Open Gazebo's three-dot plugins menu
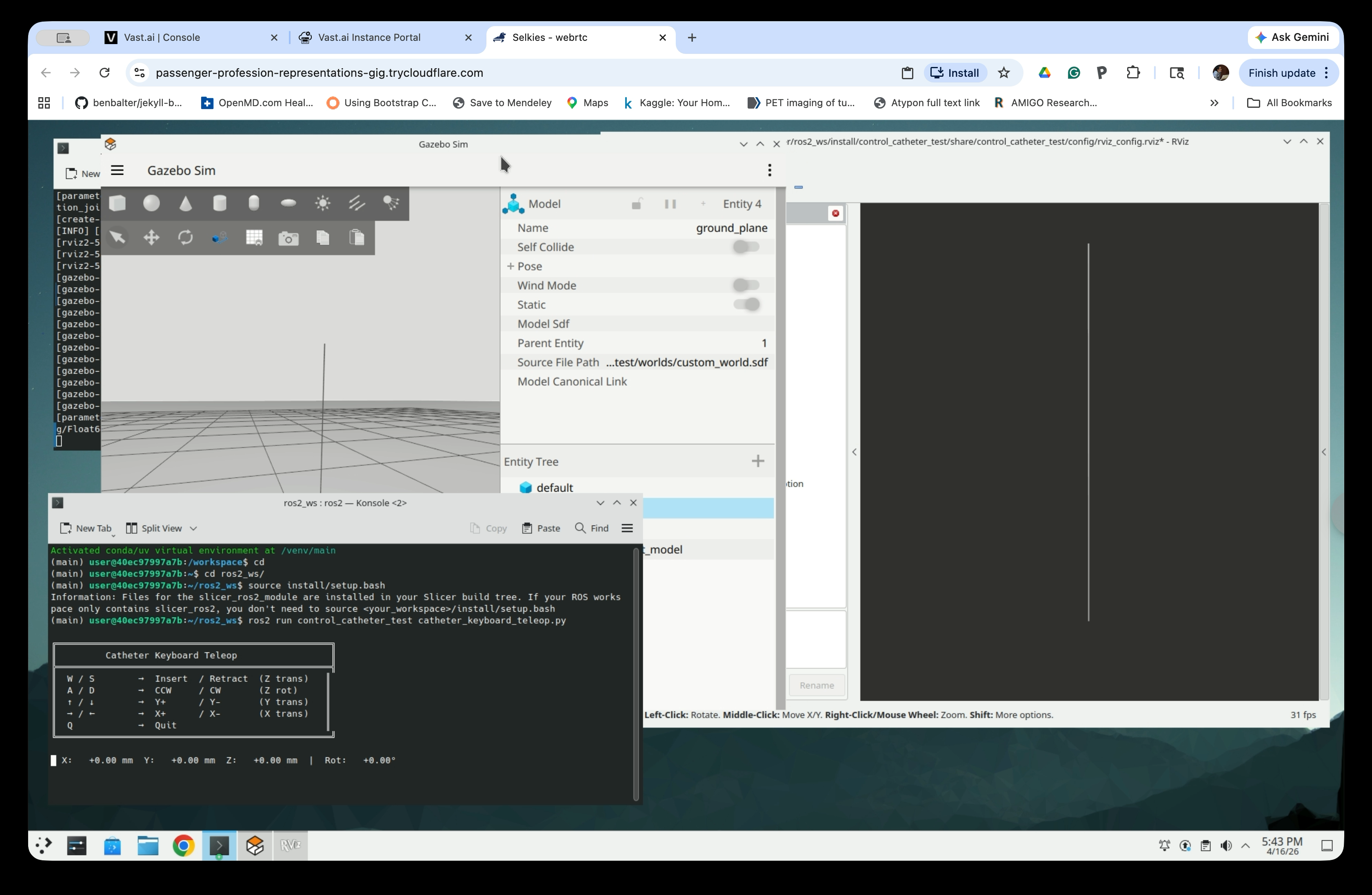 coord(769,170)
